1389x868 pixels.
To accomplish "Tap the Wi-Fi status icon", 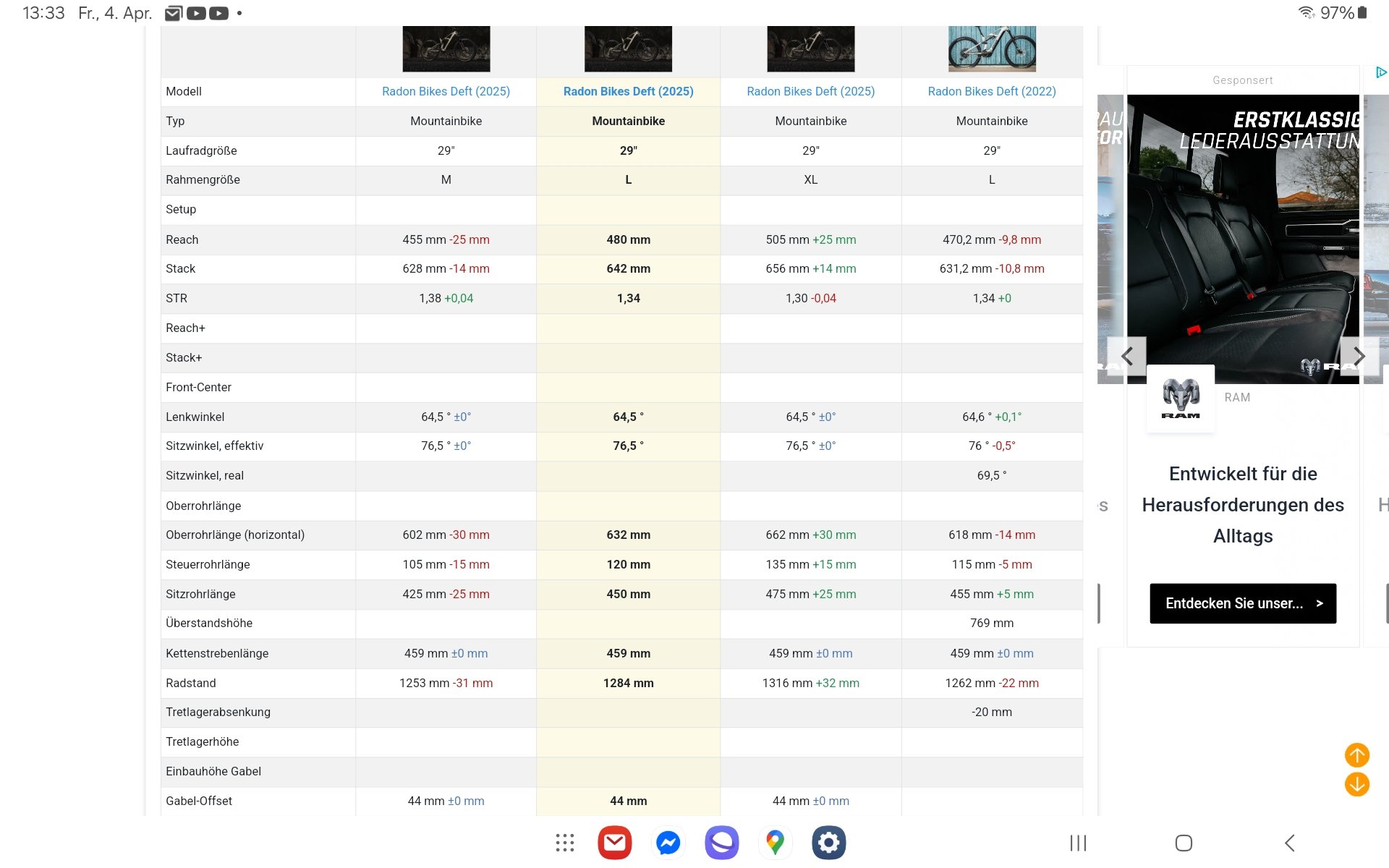I will (x=1307, y=12).
